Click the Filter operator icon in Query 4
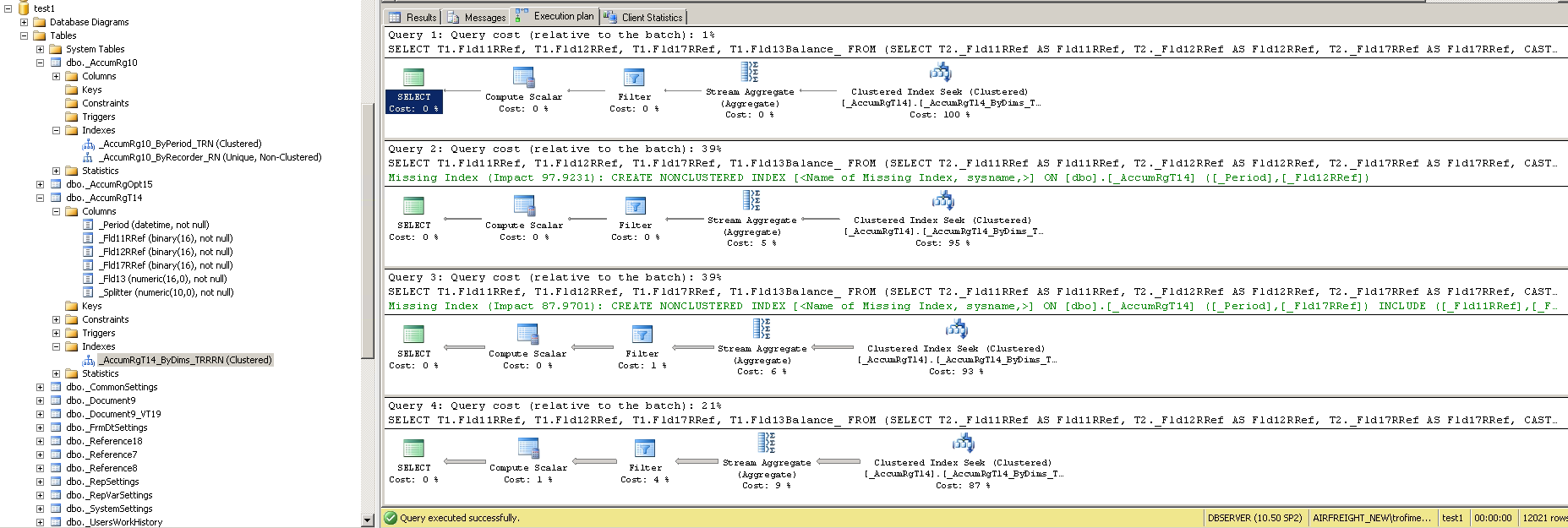This screenshot has width=1568, height=528. (644, 449)
